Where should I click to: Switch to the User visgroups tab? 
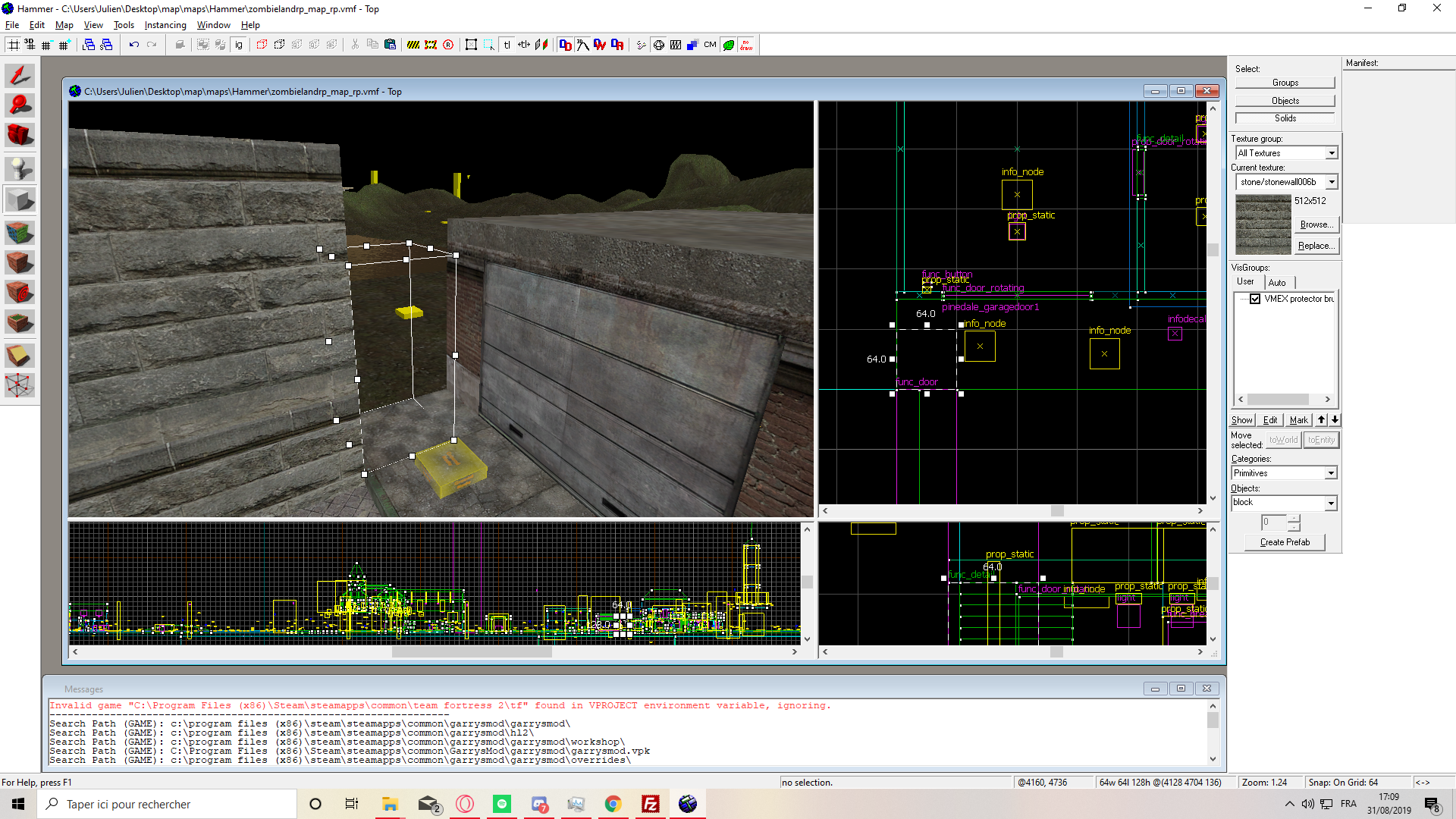pos(1245,281)
